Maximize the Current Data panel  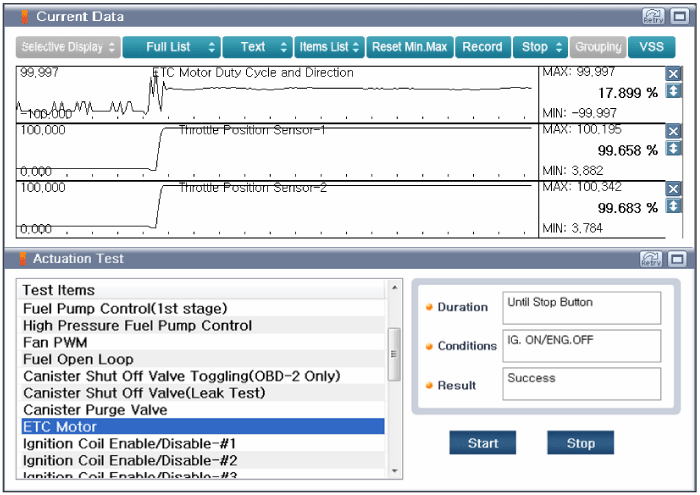click(679, 17)
